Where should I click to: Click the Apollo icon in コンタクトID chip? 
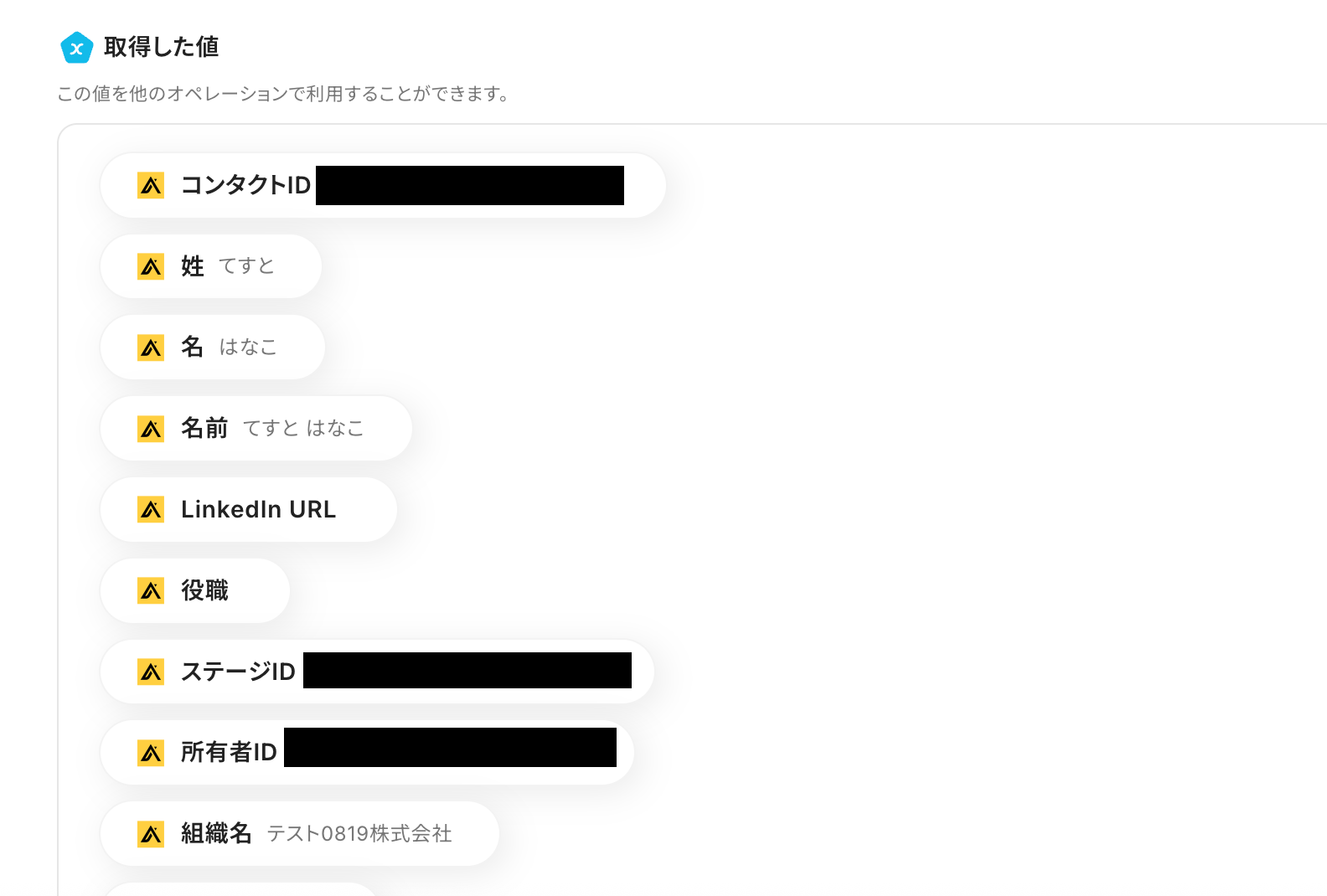click(151, 185)
